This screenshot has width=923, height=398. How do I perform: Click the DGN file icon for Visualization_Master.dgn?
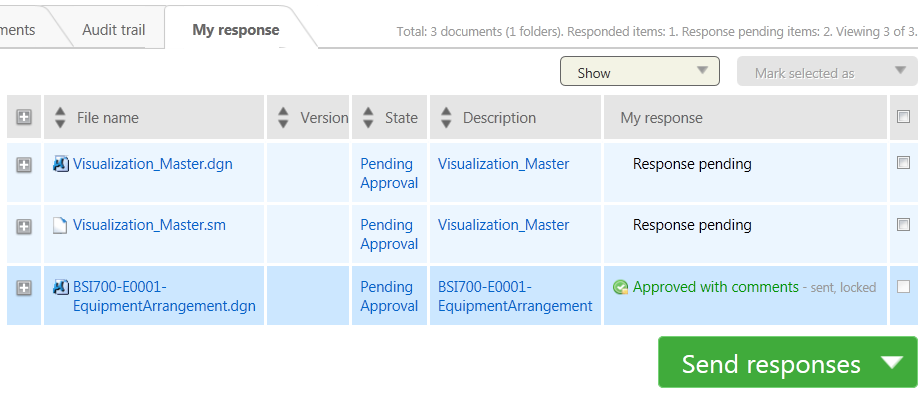(61, 164)
